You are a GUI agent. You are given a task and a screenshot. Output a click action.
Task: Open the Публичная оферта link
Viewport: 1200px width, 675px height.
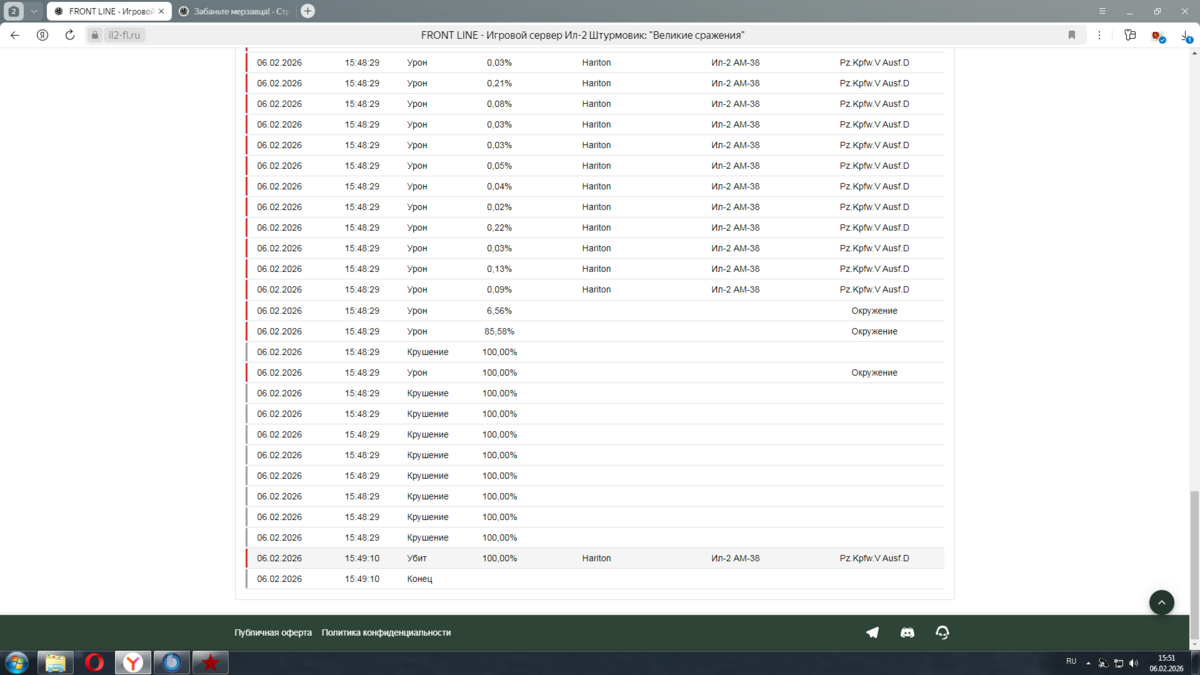point(273,632)
